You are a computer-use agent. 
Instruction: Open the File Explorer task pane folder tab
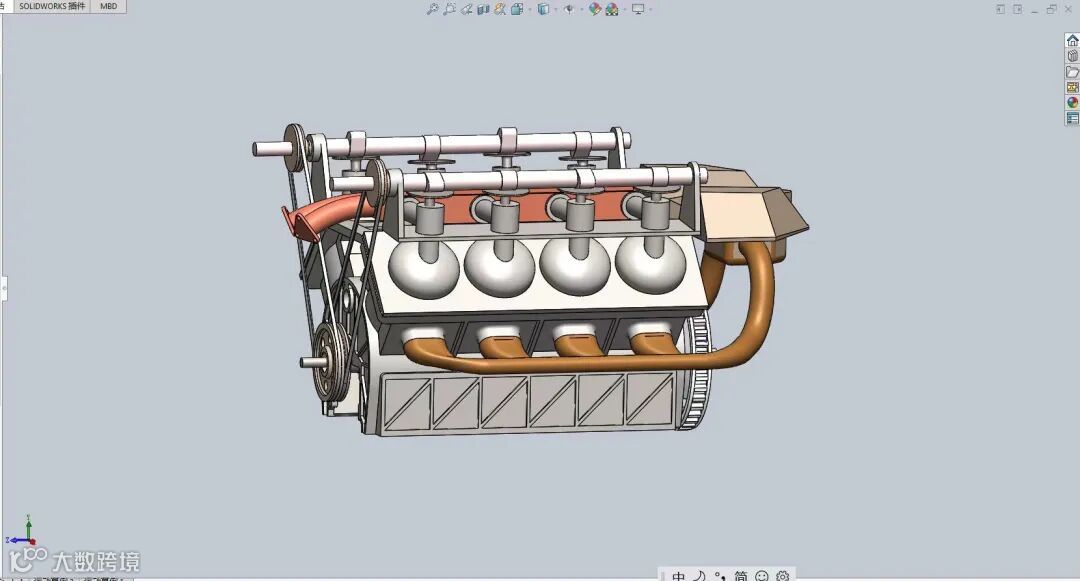pos(1072,72)
